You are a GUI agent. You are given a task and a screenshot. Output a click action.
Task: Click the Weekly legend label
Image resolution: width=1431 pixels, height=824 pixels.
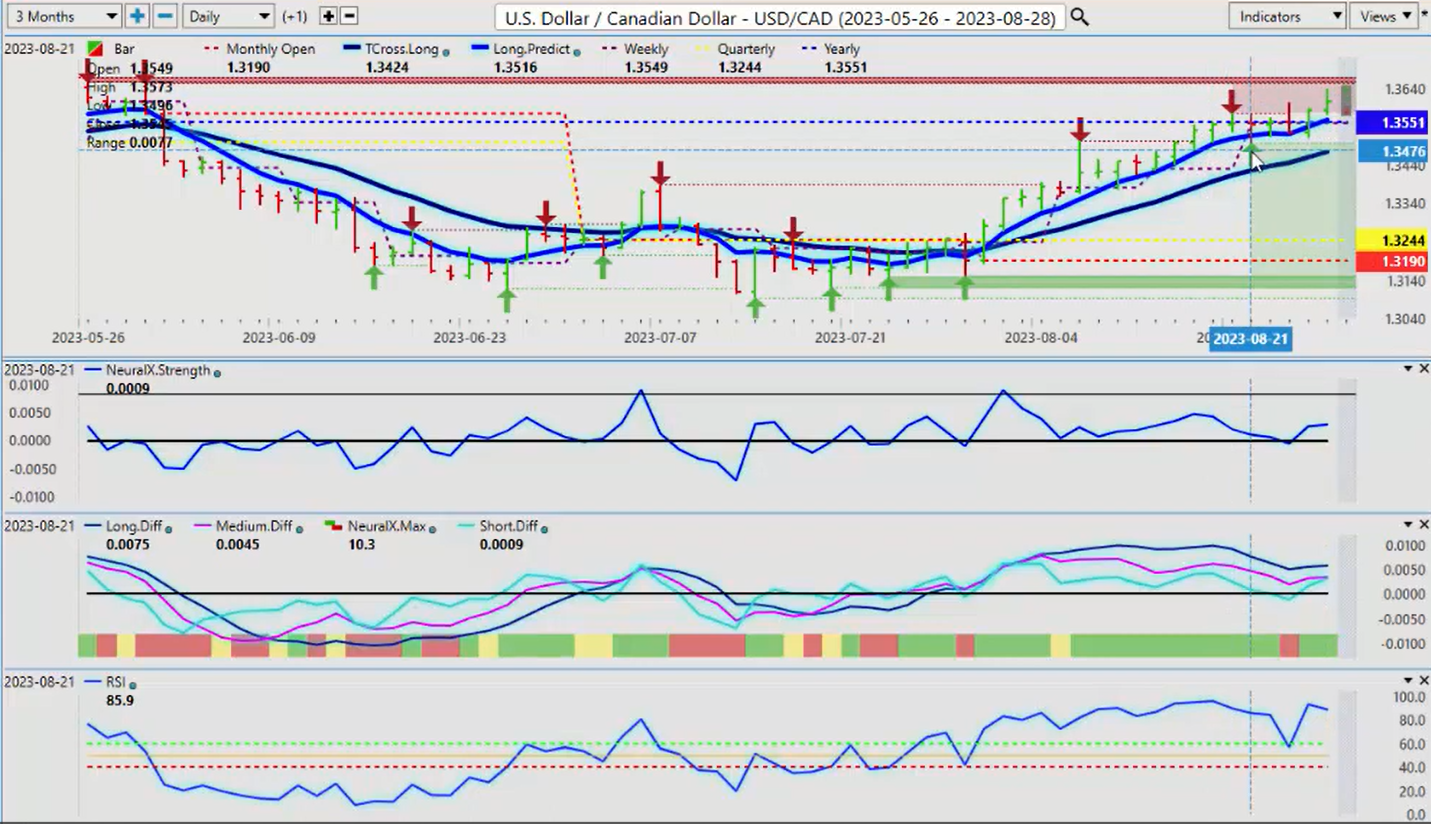[x=646, y=49]
